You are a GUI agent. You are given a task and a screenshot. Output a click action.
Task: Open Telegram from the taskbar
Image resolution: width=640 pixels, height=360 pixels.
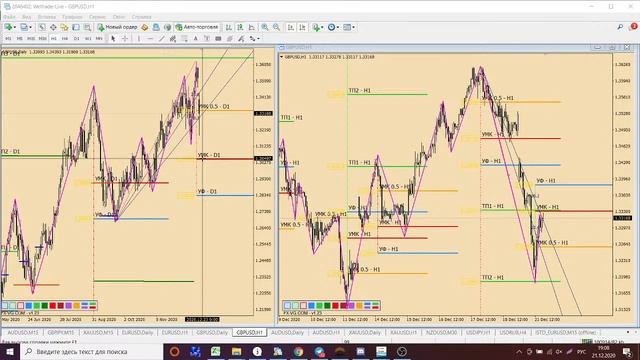(x=319, y=351)
